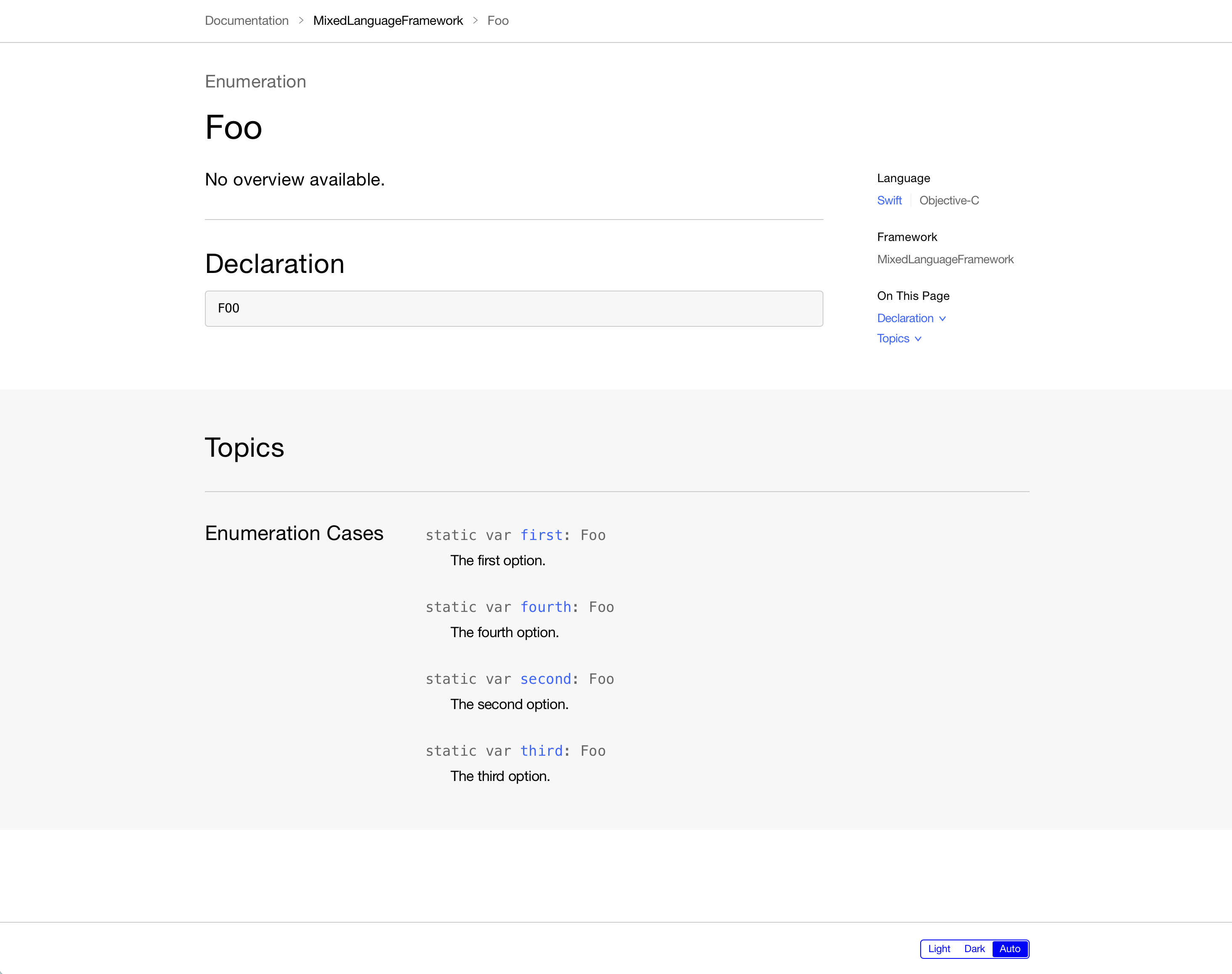Image resolution: width=1232 pixels, height=974 pixels.
Task: Click chevron after Documentation breadcrumb
Action: tap(301, 21)
